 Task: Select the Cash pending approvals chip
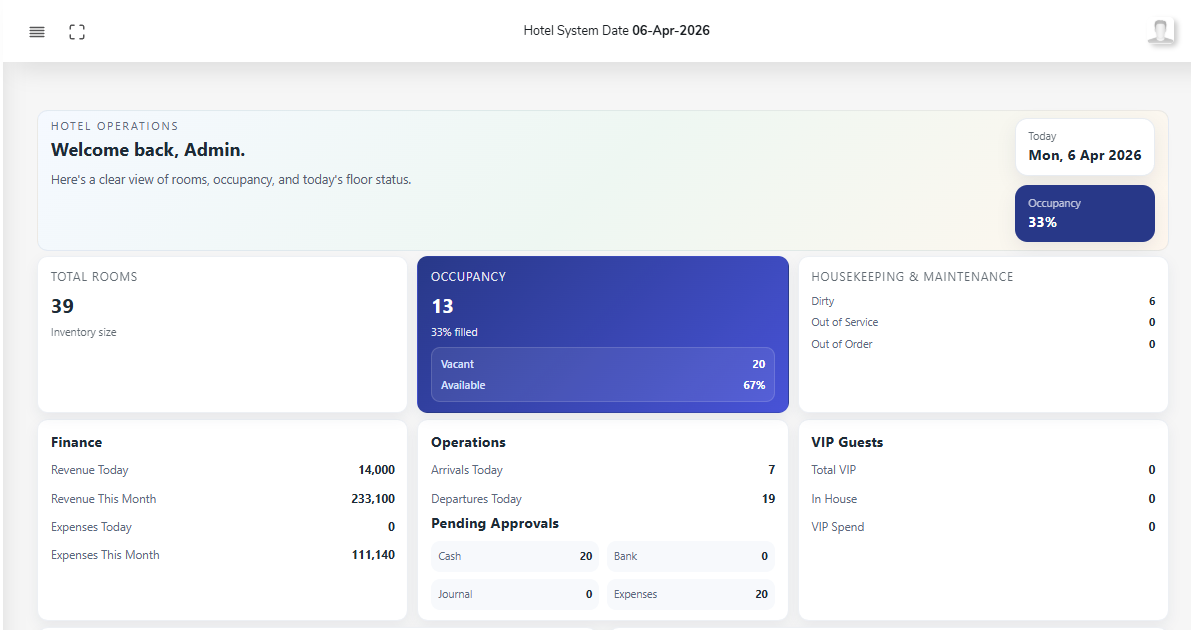click(x=514, y=556)
